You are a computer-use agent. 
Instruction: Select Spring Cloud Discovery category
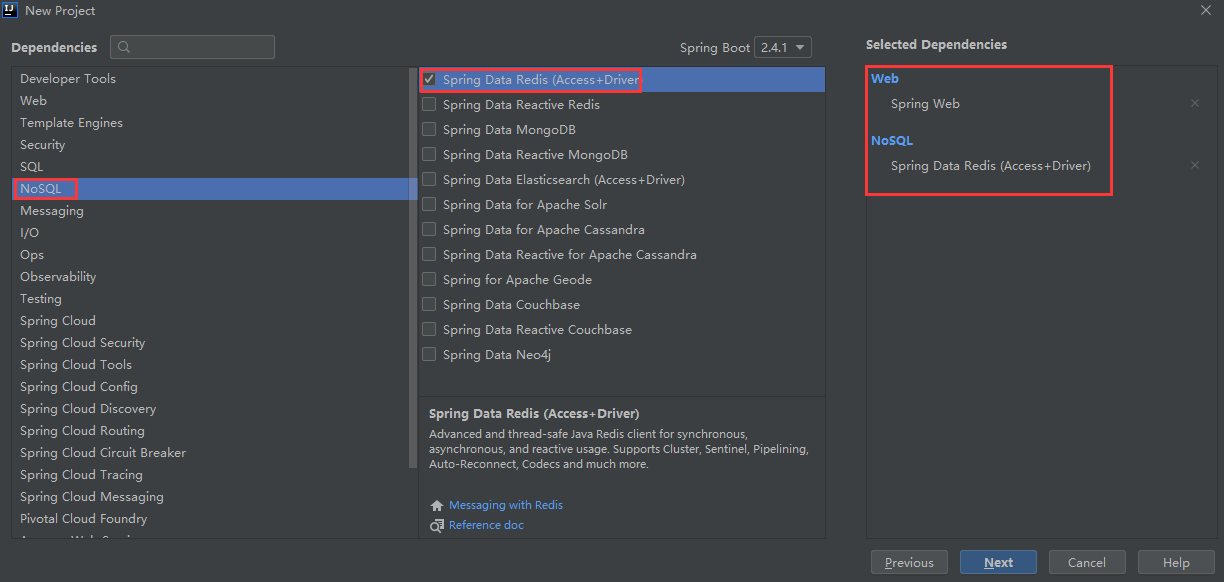210,409
